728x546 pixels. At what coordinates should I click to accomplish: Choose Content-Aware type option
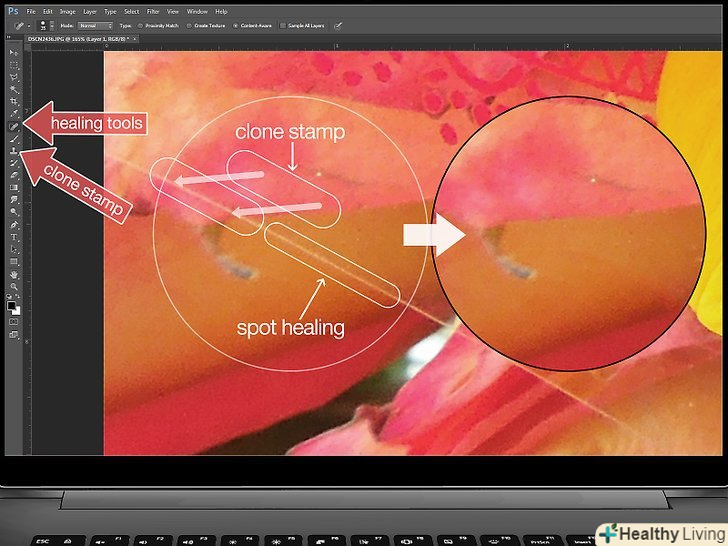pyautogui.click(x=253, y=26)
